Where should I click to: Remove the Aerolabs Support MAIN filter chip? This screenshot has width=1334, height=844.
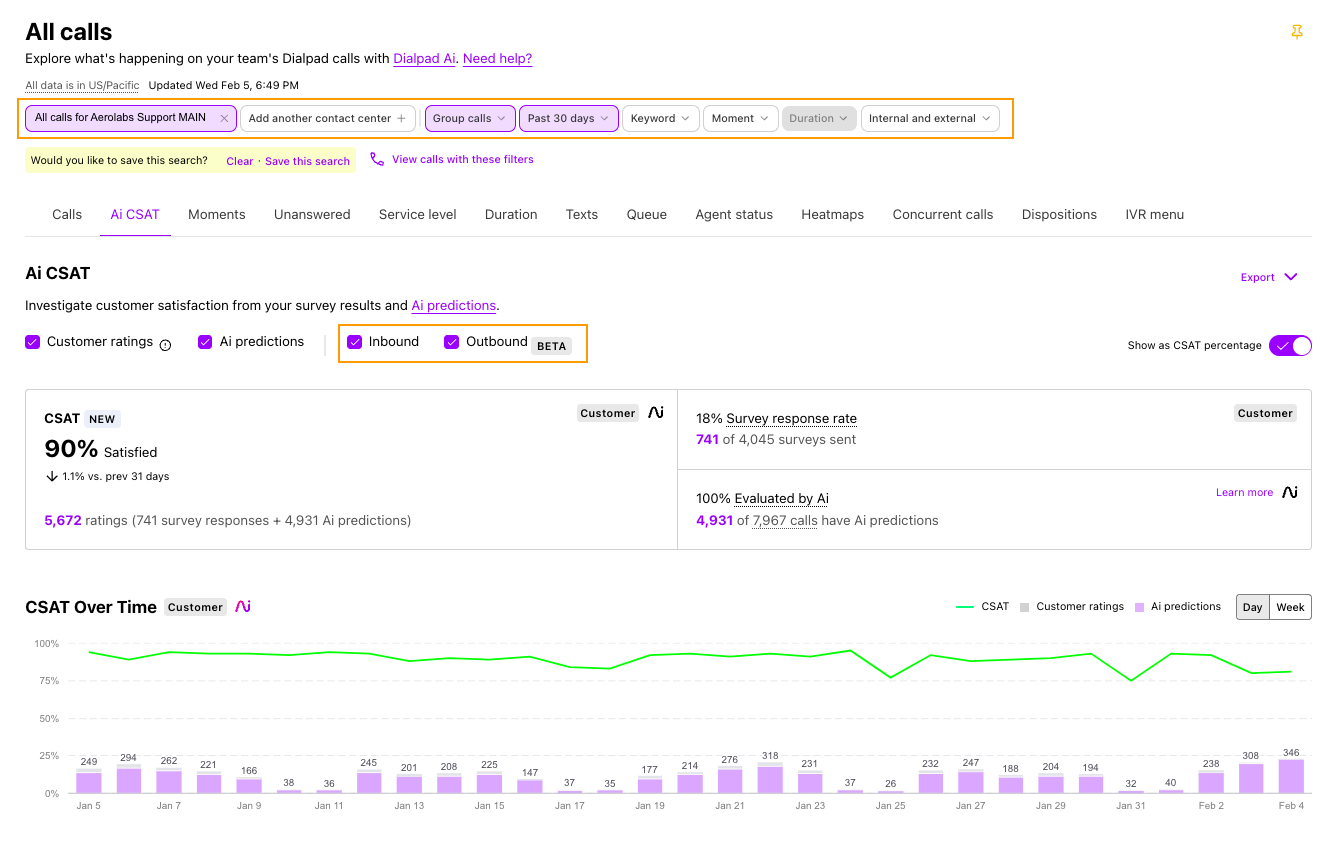pyautogui.click(x=224, y=118)
